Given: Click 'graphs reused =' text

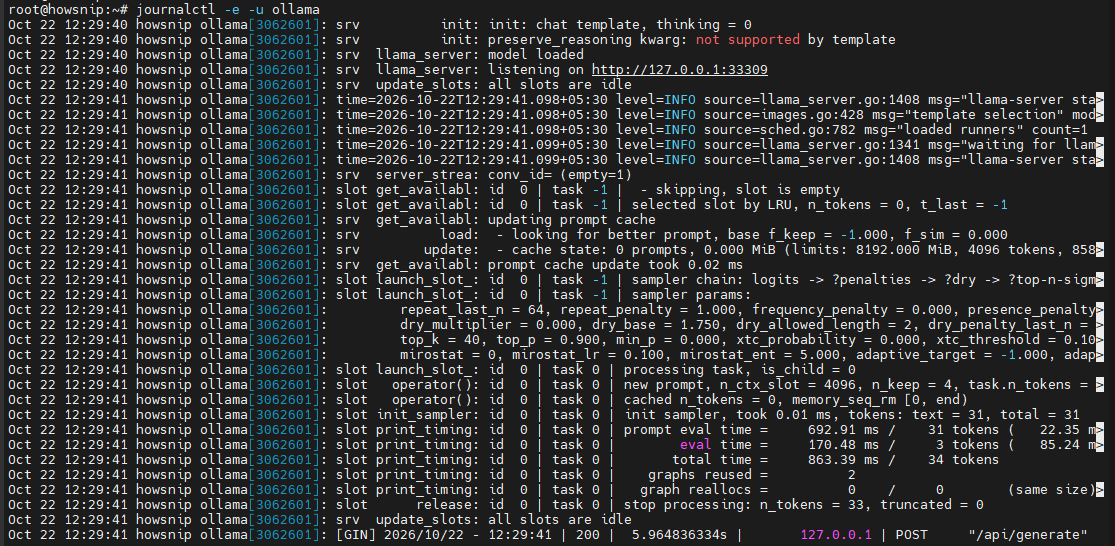Looking at the screenshot, I should pyautogui.click(x=708, y=475).
